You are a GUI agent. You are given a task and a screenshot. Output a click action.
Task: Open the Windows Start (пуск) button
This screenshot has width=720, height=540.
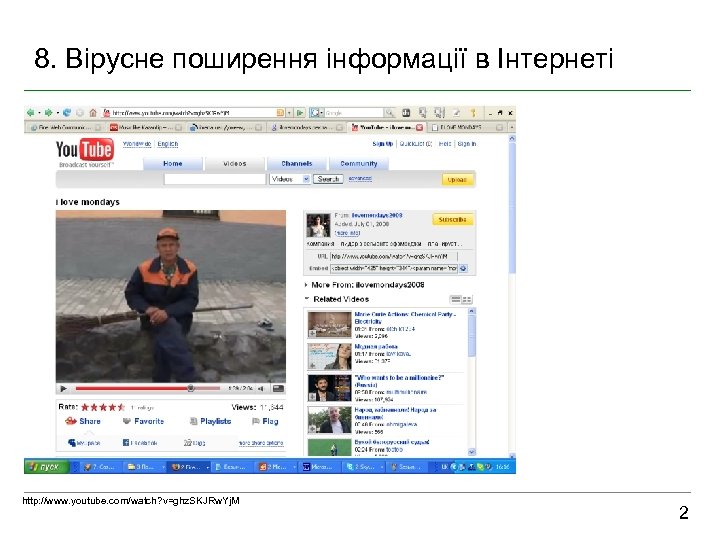click(x=45, y=467)
